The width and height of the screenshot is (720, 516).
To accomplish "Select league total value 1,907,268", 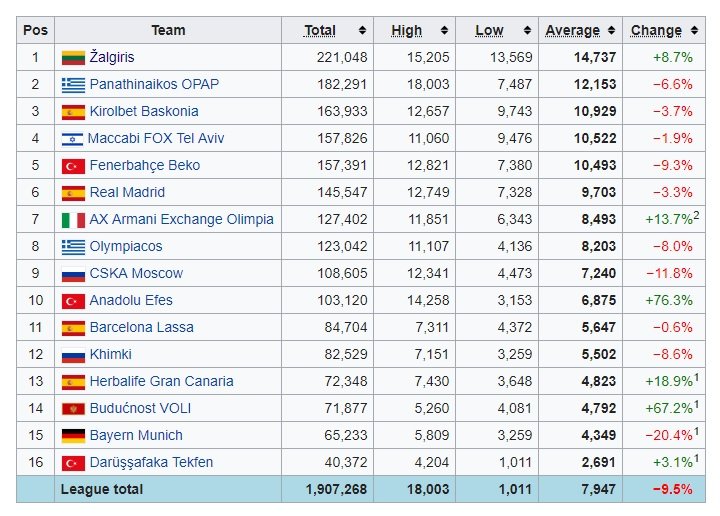I will 337,489.
